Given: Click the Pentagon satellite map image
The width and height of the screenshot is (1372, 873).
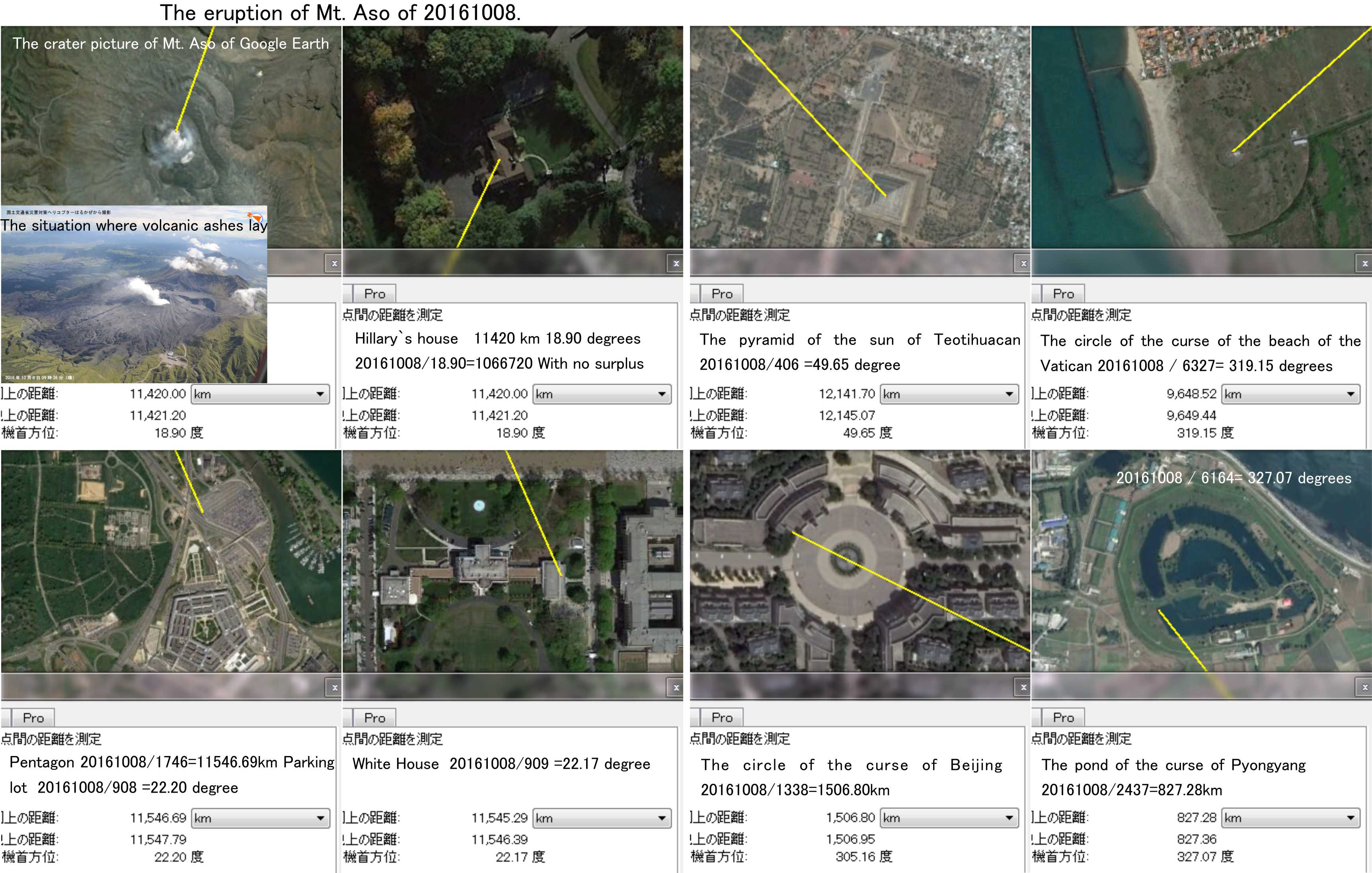Looking at the screenshot, I should click(171, 561).
